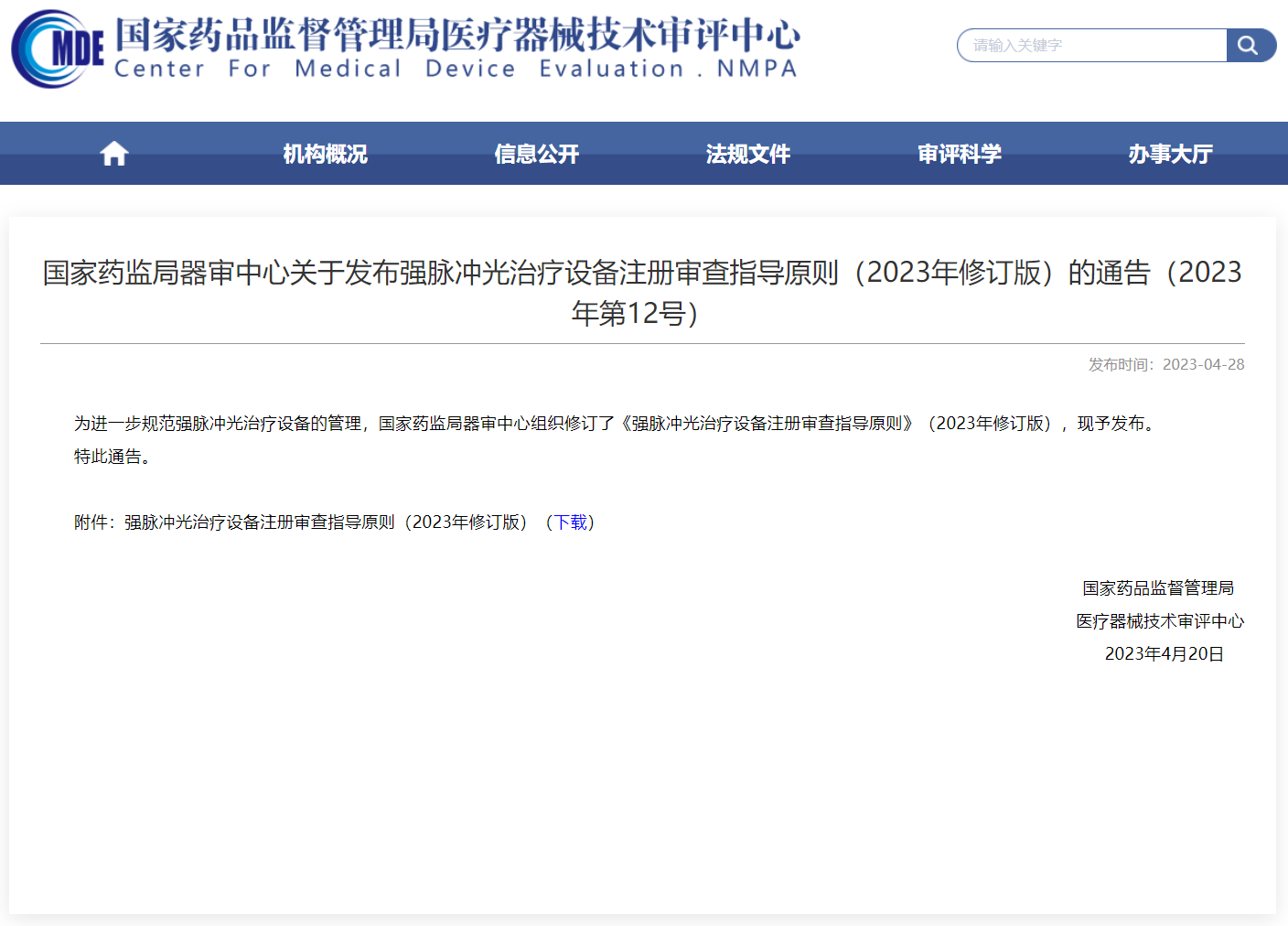This screenshot has width=1288, height=926.
Task: Click the MDE circular logo
Action: (57, 48)
